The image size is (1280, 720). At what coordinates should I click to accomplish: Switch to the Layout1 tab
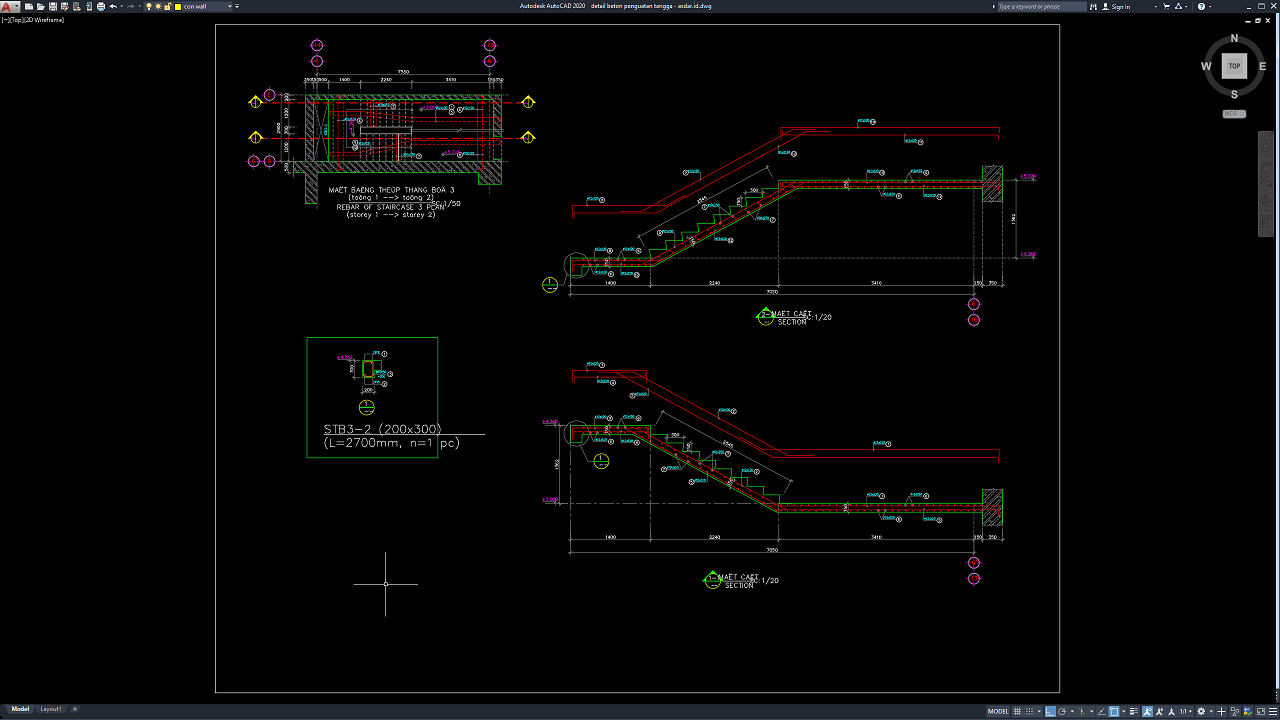tap(50, 709)
